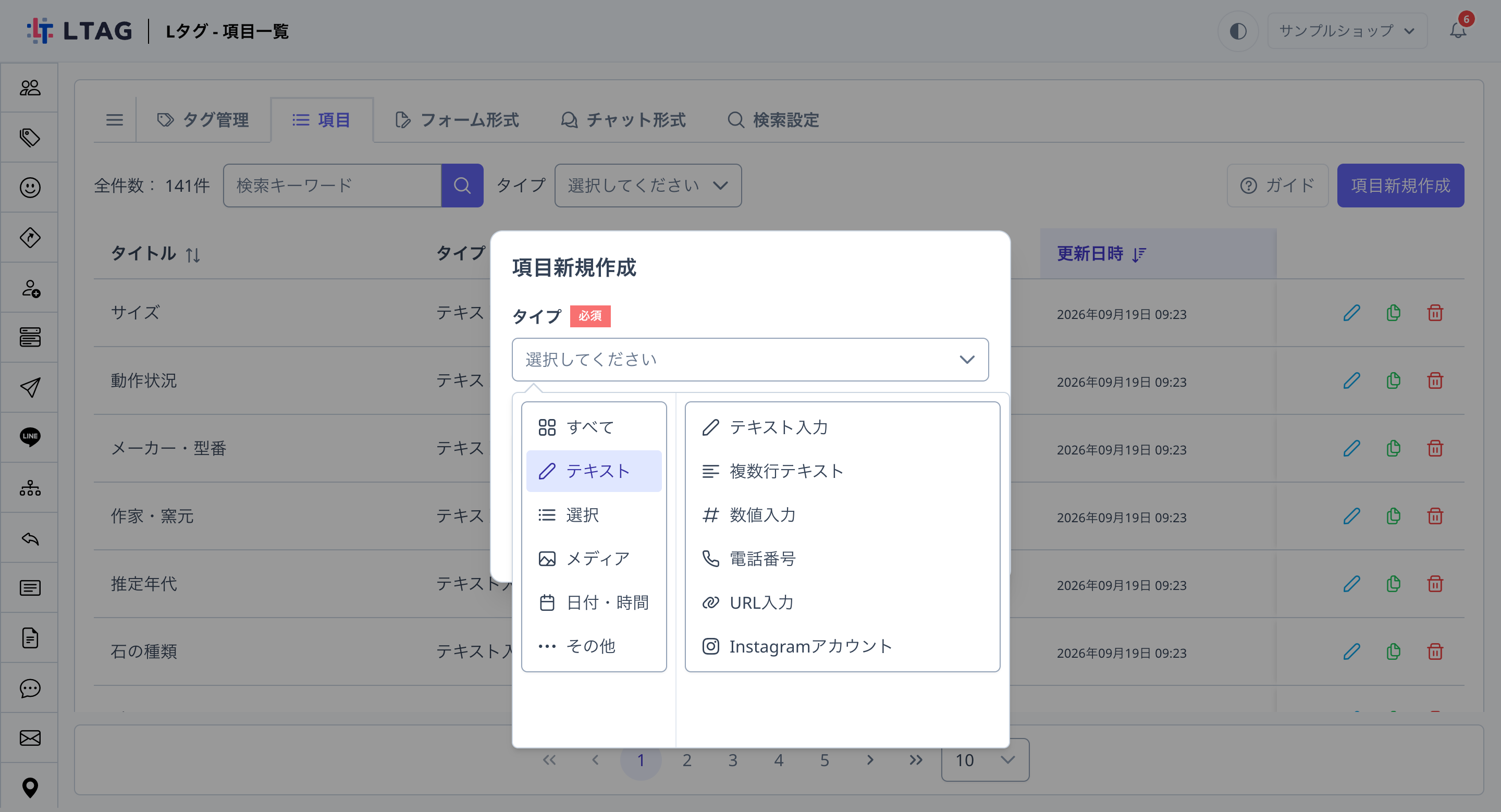The width and height of the screenshot is (1501, 812).
Task: Open the サンプルショップ account dropdown
Action: tap(1347, 30)
